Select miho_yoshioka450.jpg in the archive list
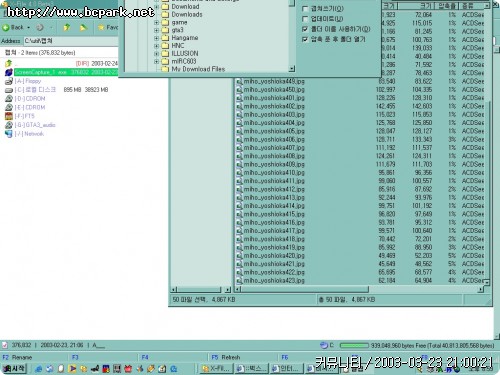The height and width of the screenshot is (375, 500). tap(274, 90)
